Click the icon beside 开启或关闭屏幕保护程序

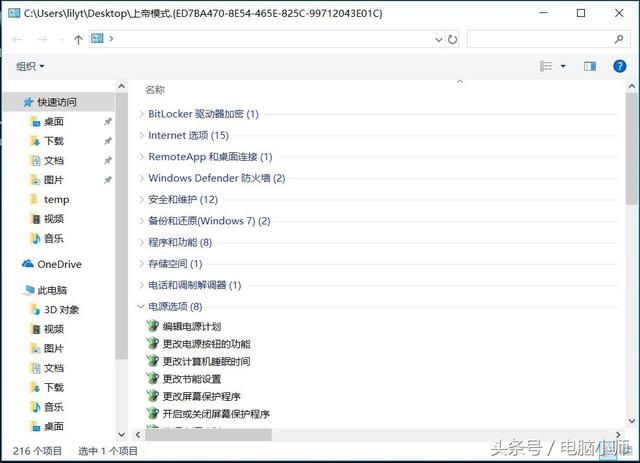pyautogui.click(x=153, y=414)
